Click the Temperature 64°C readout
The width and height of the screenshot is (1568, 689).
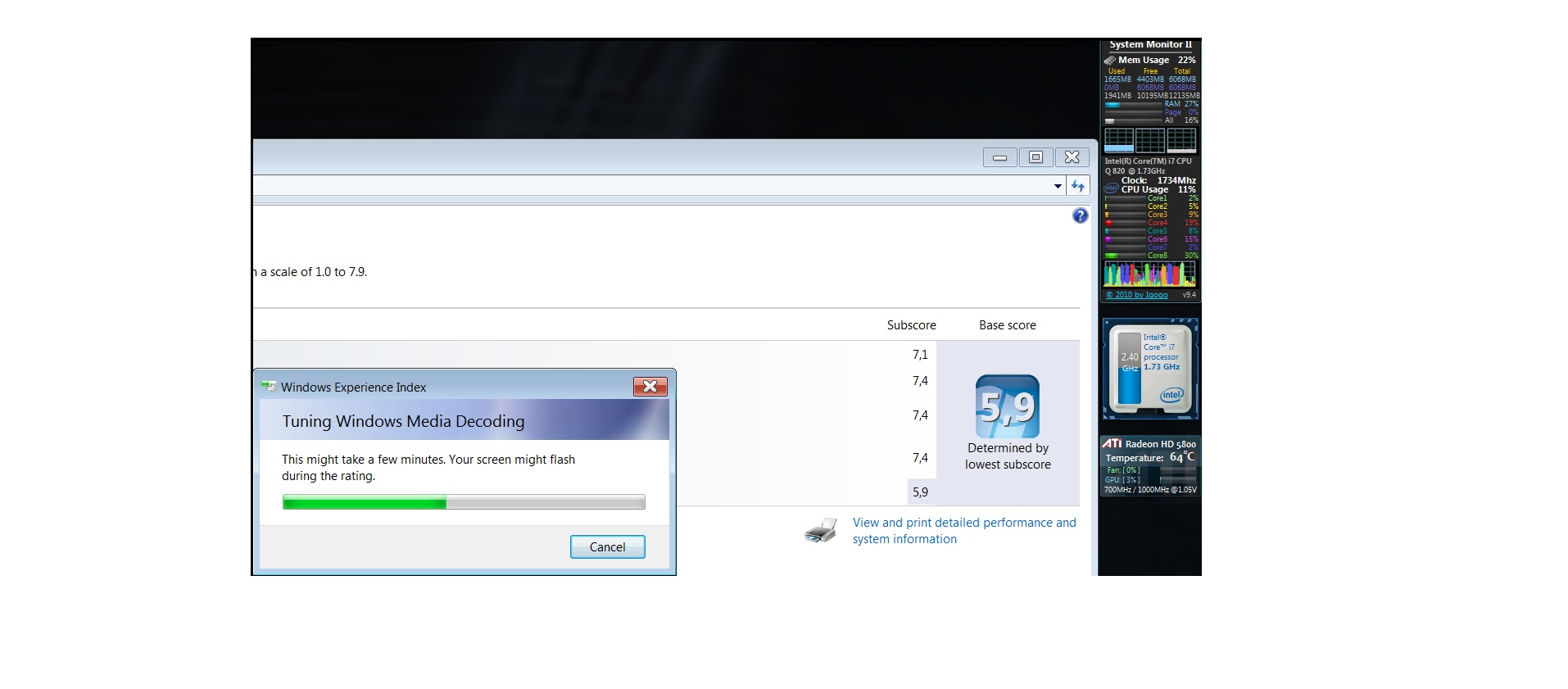[x=1150, y=457]
